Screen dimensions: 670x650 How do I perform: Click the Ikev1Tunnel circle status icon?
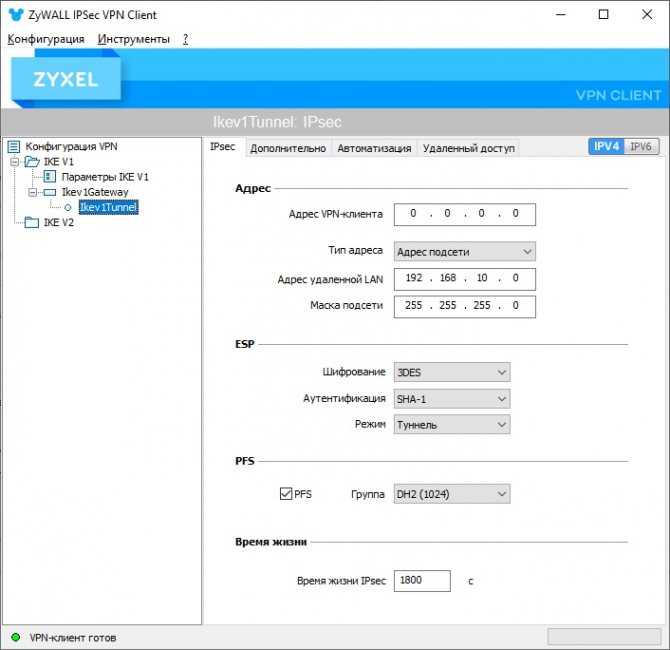tap(68, 208)
